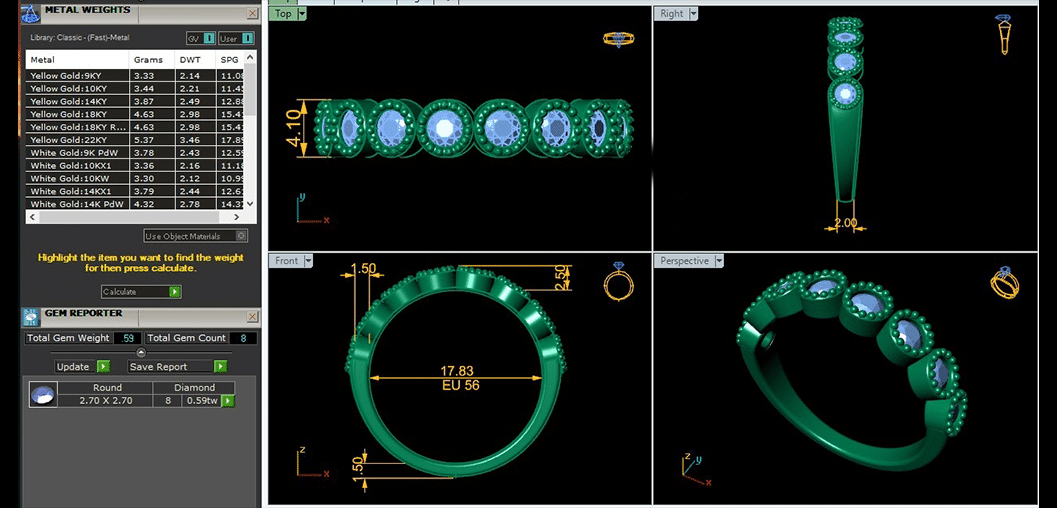Select the White Gold:9K PdW row

tap(135, 152)
